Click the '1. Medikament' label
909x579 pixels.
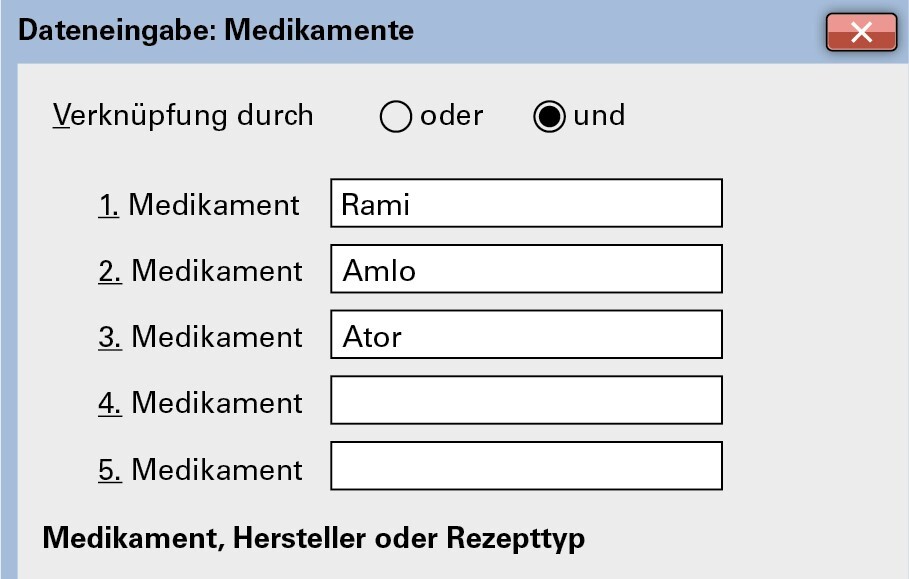point(199,205)
